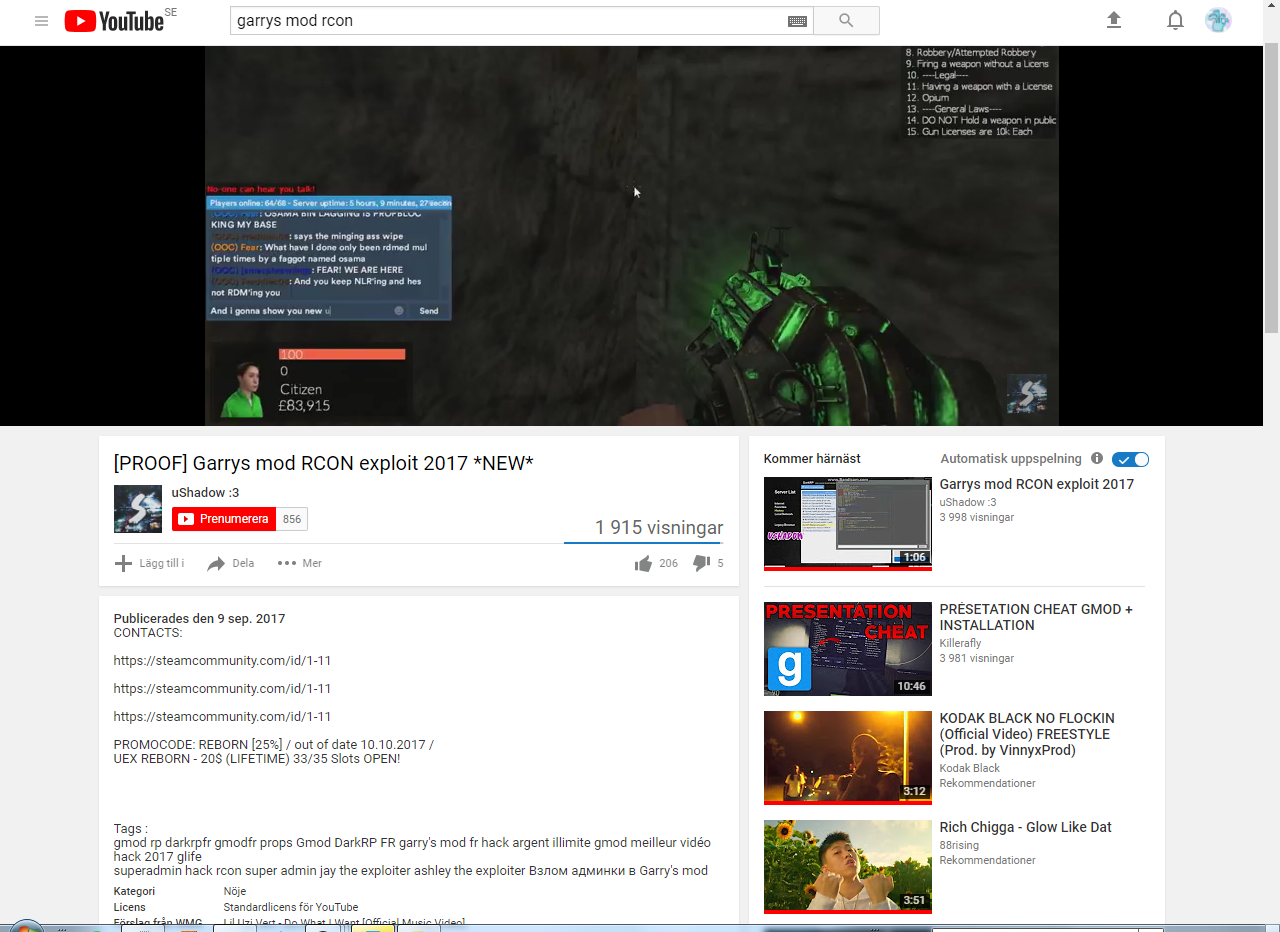Viewport: 1280px width, 932px height.
Task: Show autoplay info icon
Action: click(1097, 459)
